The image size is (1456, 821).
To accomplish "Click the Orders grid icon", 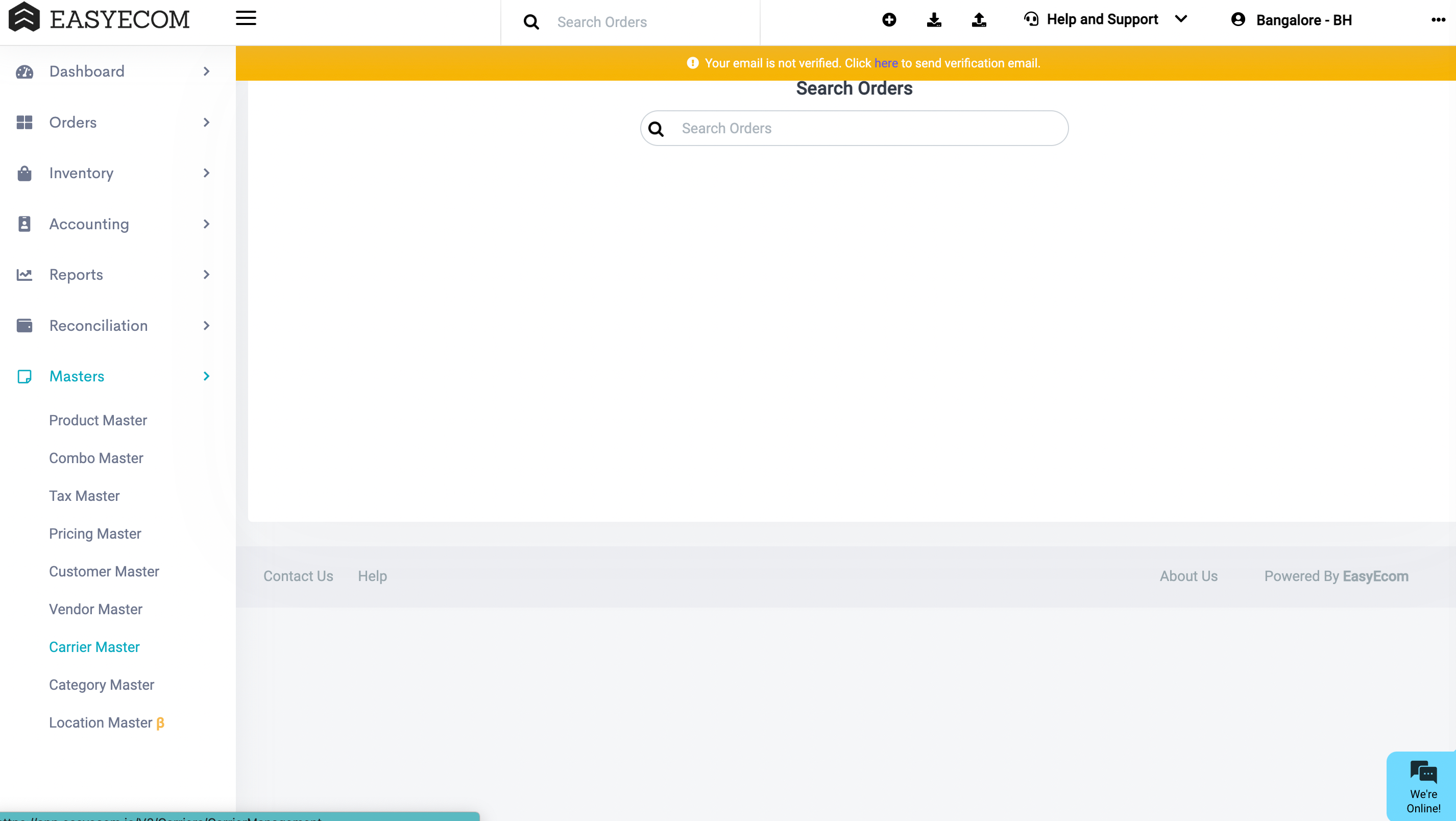I will [x=25, y=123].
